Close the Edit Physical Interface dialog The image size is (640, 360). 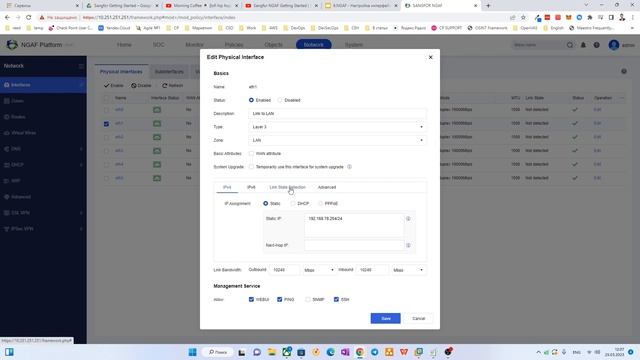tap(430, 57)
